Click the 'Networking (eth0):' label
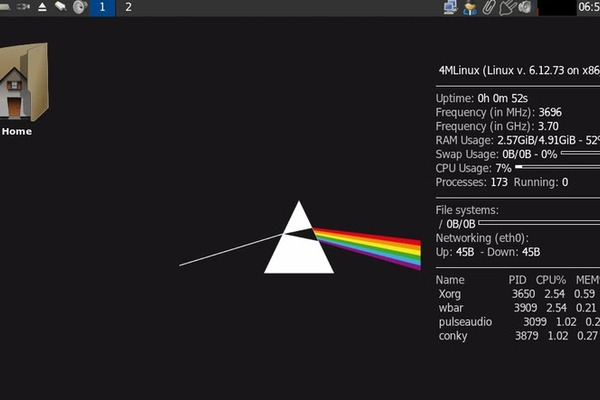Image resolution: width=600 pixels, height=400 pixels. point(482,238)
